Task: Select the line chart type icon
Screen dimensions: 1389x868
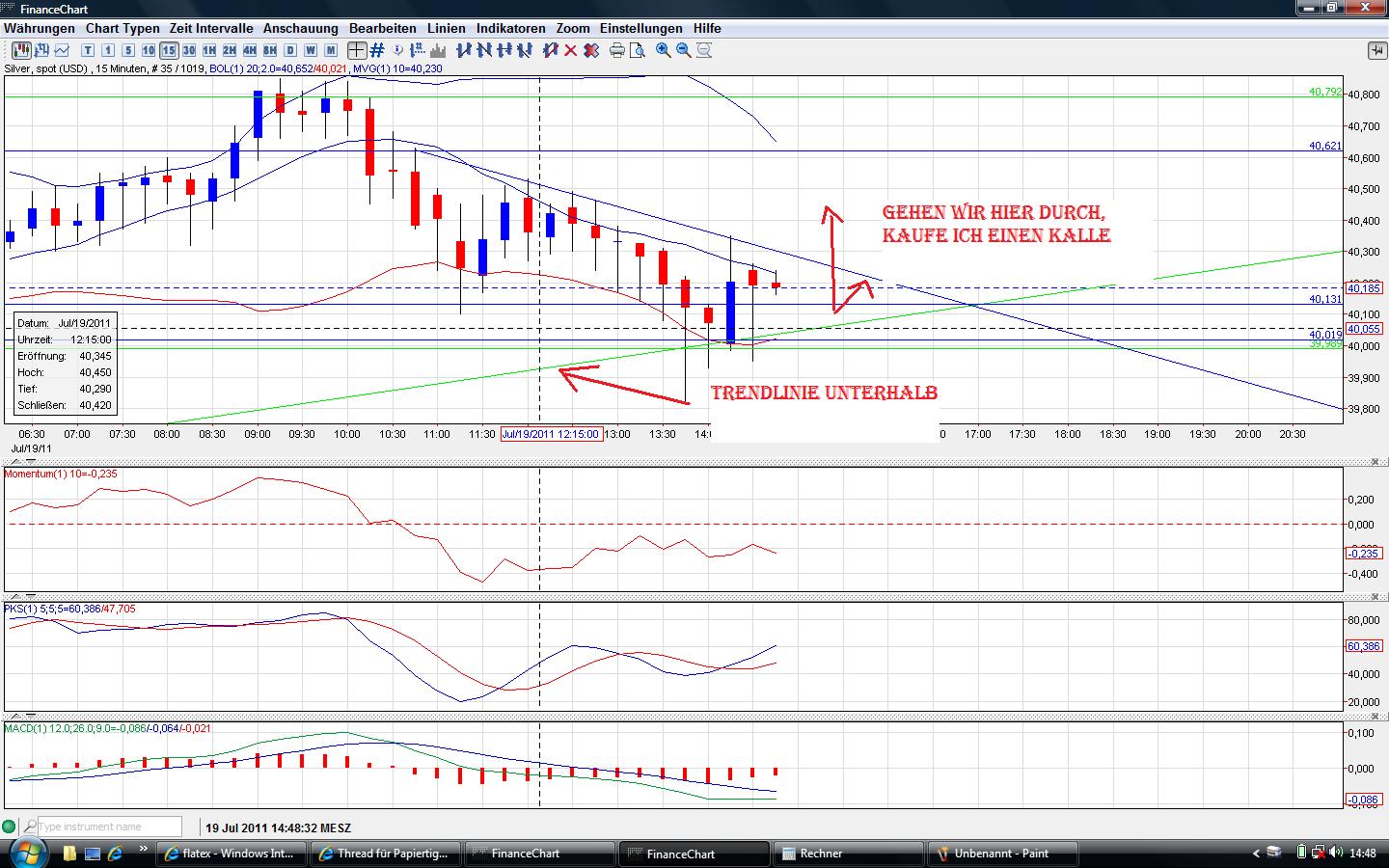Action: pos(62,50)
